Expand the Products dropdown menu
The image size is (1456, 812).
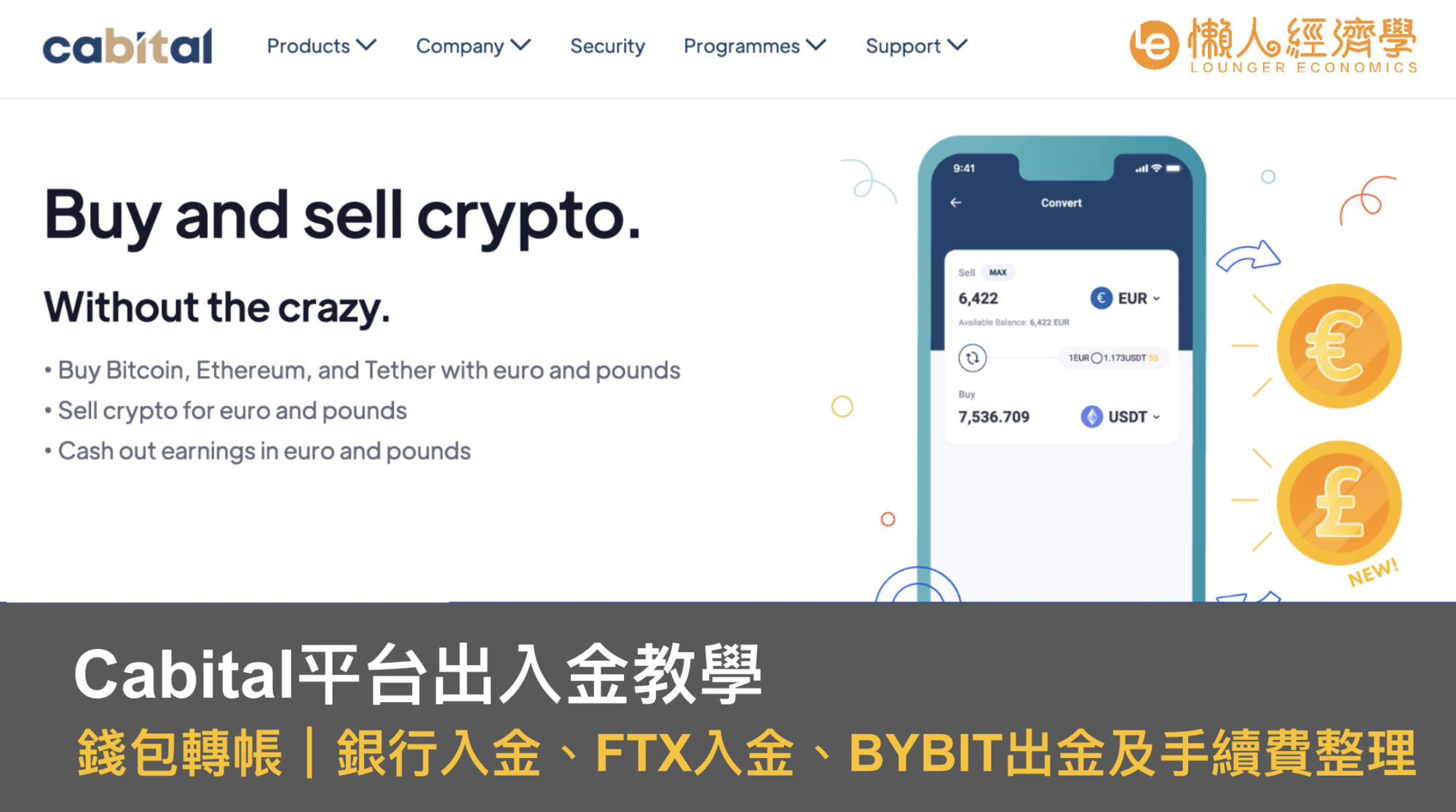pyautogui.click(x=321, y=46)
